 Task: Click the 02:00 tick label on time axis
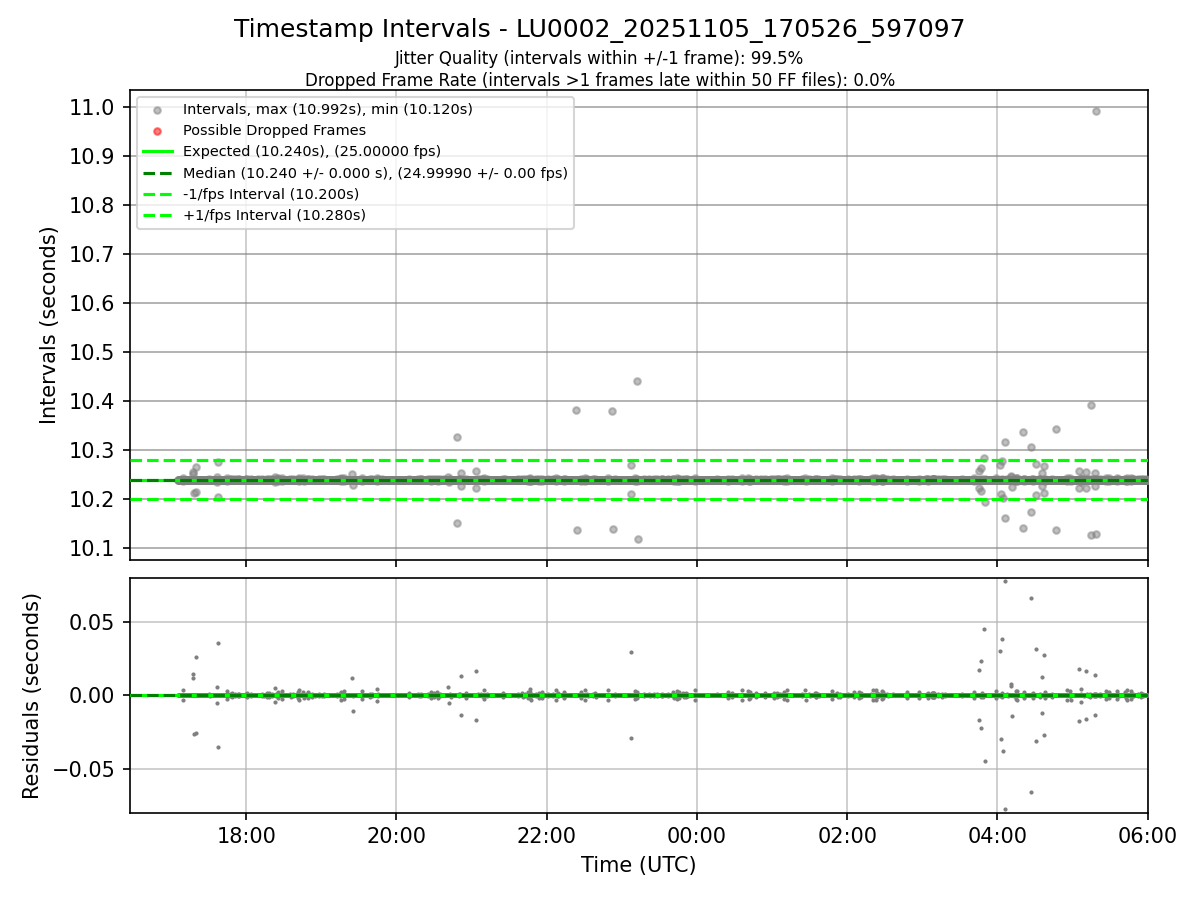click(x=847, y=834)
